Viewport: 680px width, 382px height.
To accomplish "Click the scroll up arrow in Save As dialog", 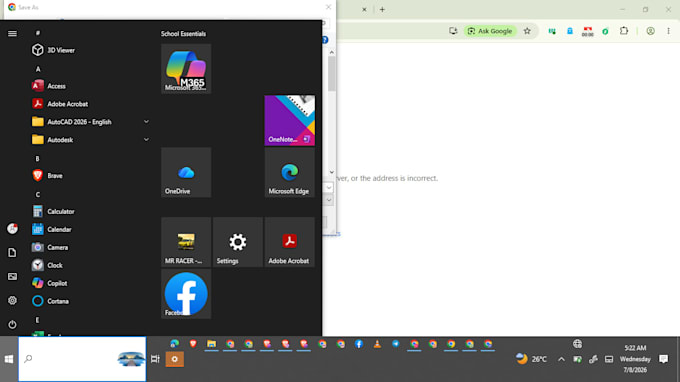I will pyautogui.click(x=332, y=52).
